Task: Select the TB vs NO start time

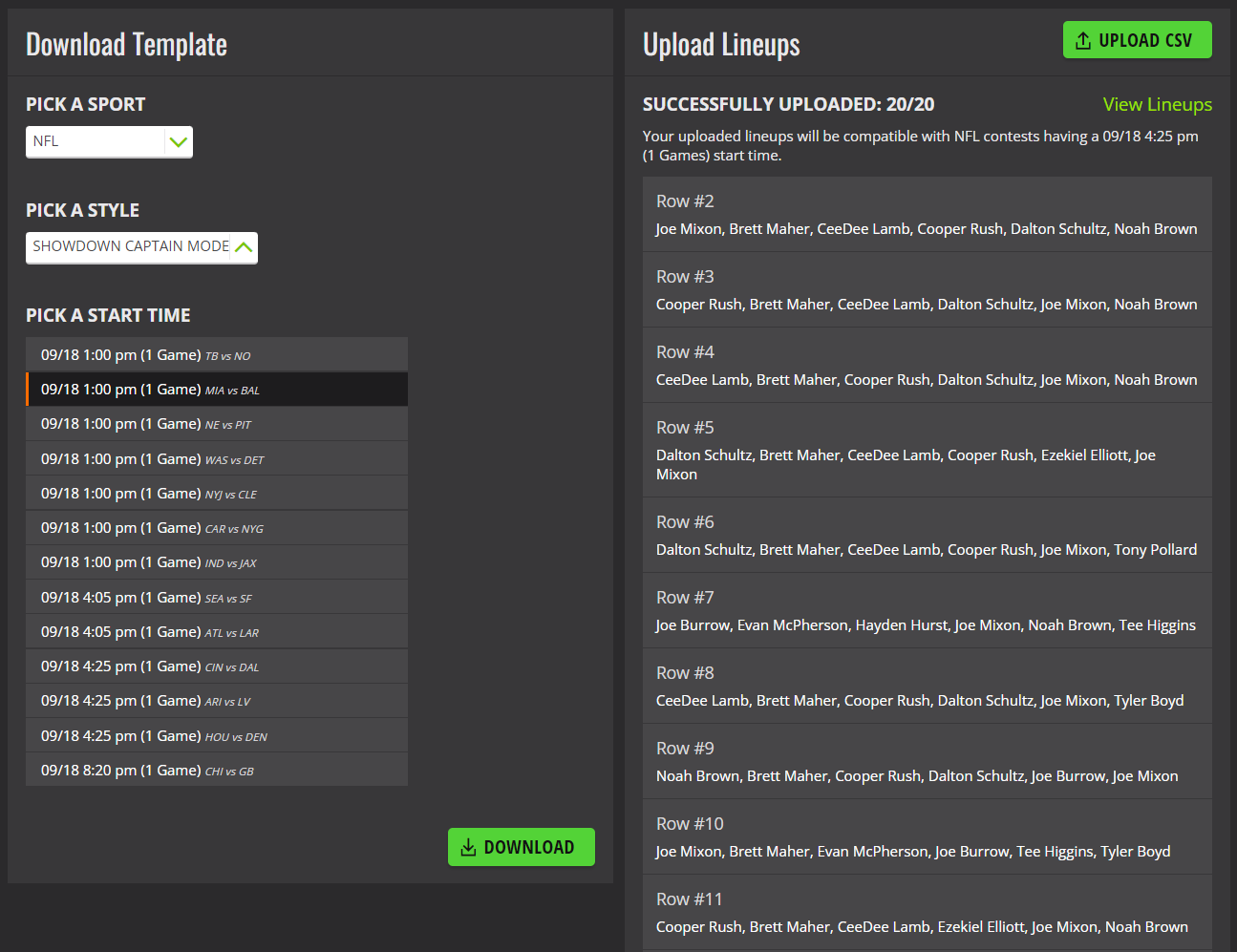Action: [217, 355]
